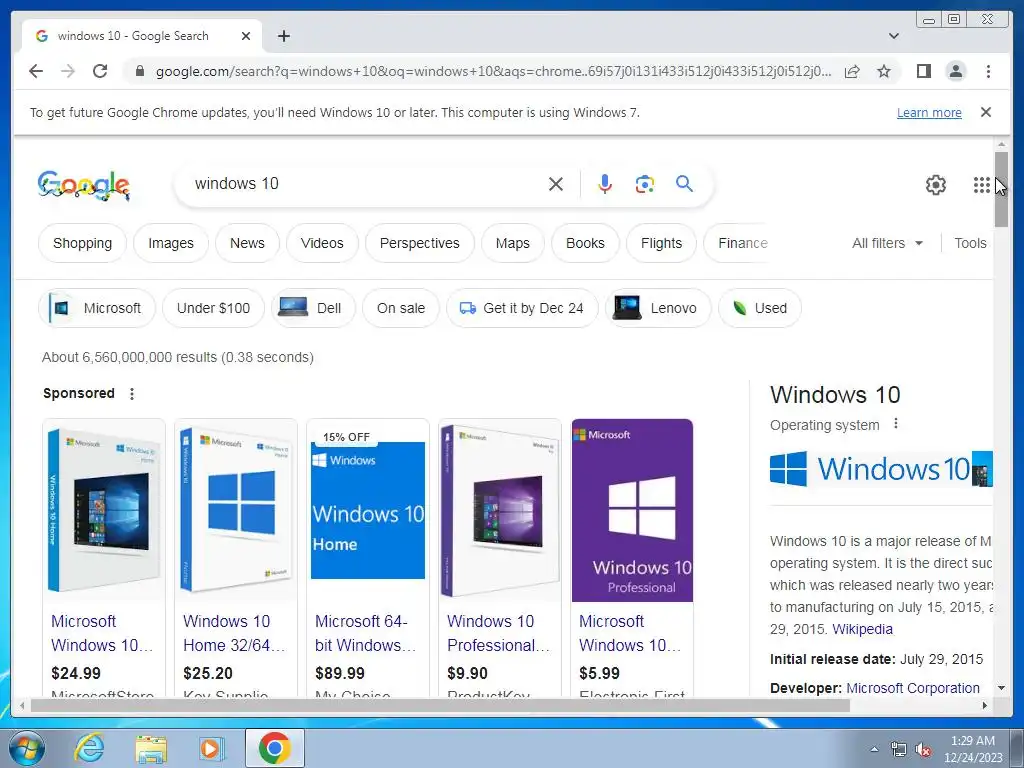Click the padlock site info icon
This screenshot has height=768, width=1024.
click(139, 71)
